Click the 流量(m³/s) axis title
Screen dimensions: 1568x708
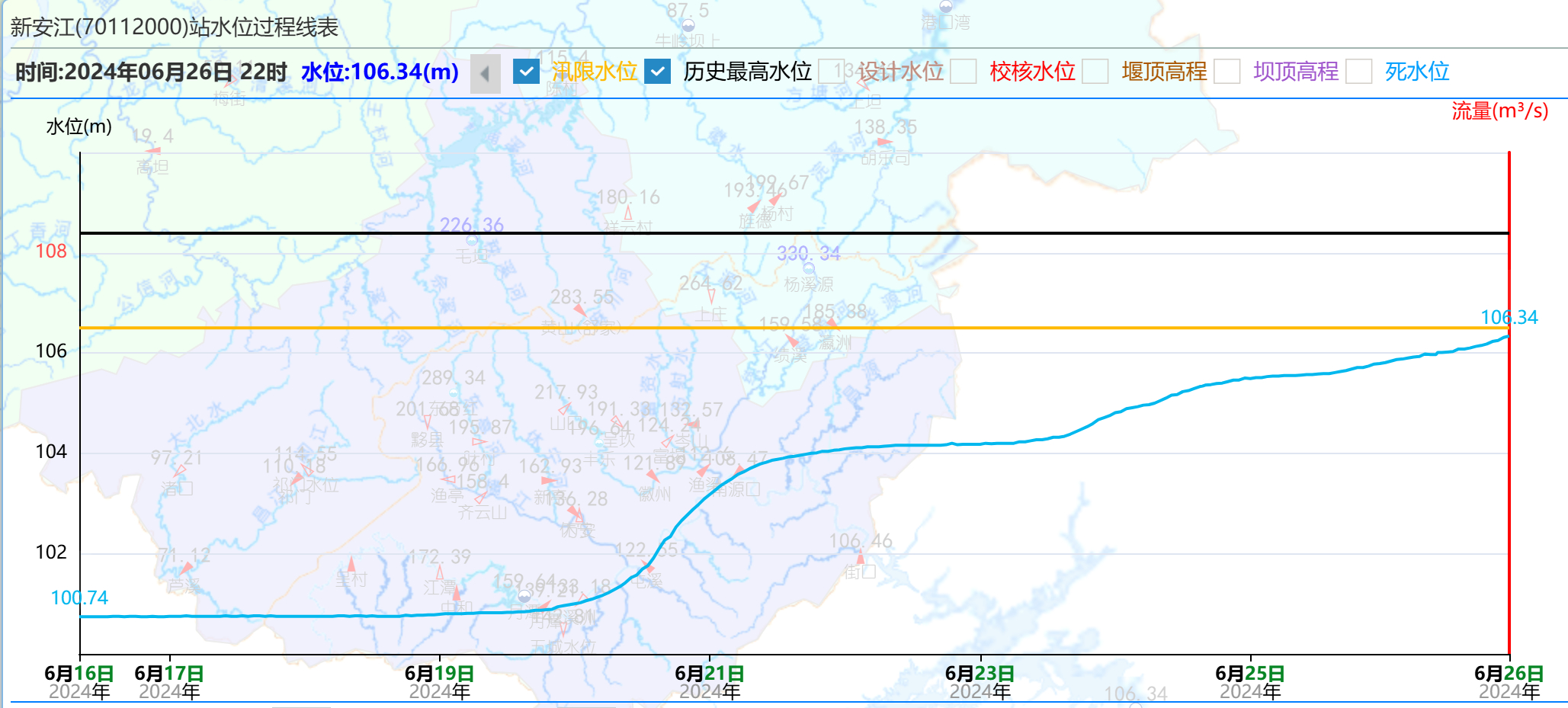point(1499,111)
